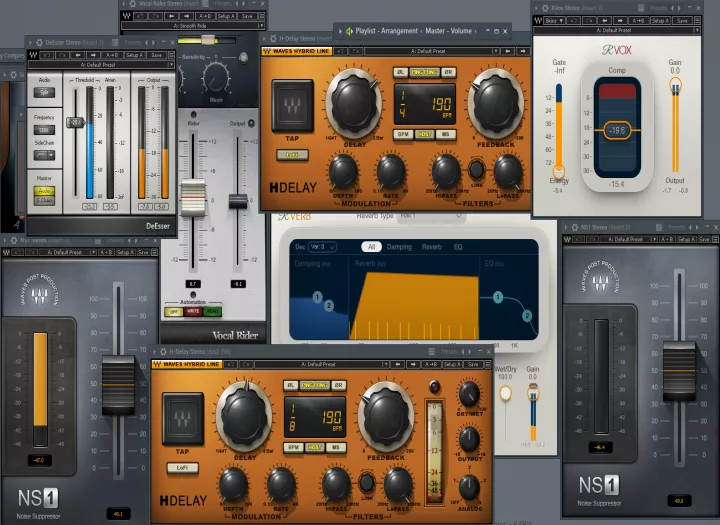The height and width of the screenshot is (525, 720).
Task: Switch the DeEsser Monitor to S.Chain
Action: [44, 201]
